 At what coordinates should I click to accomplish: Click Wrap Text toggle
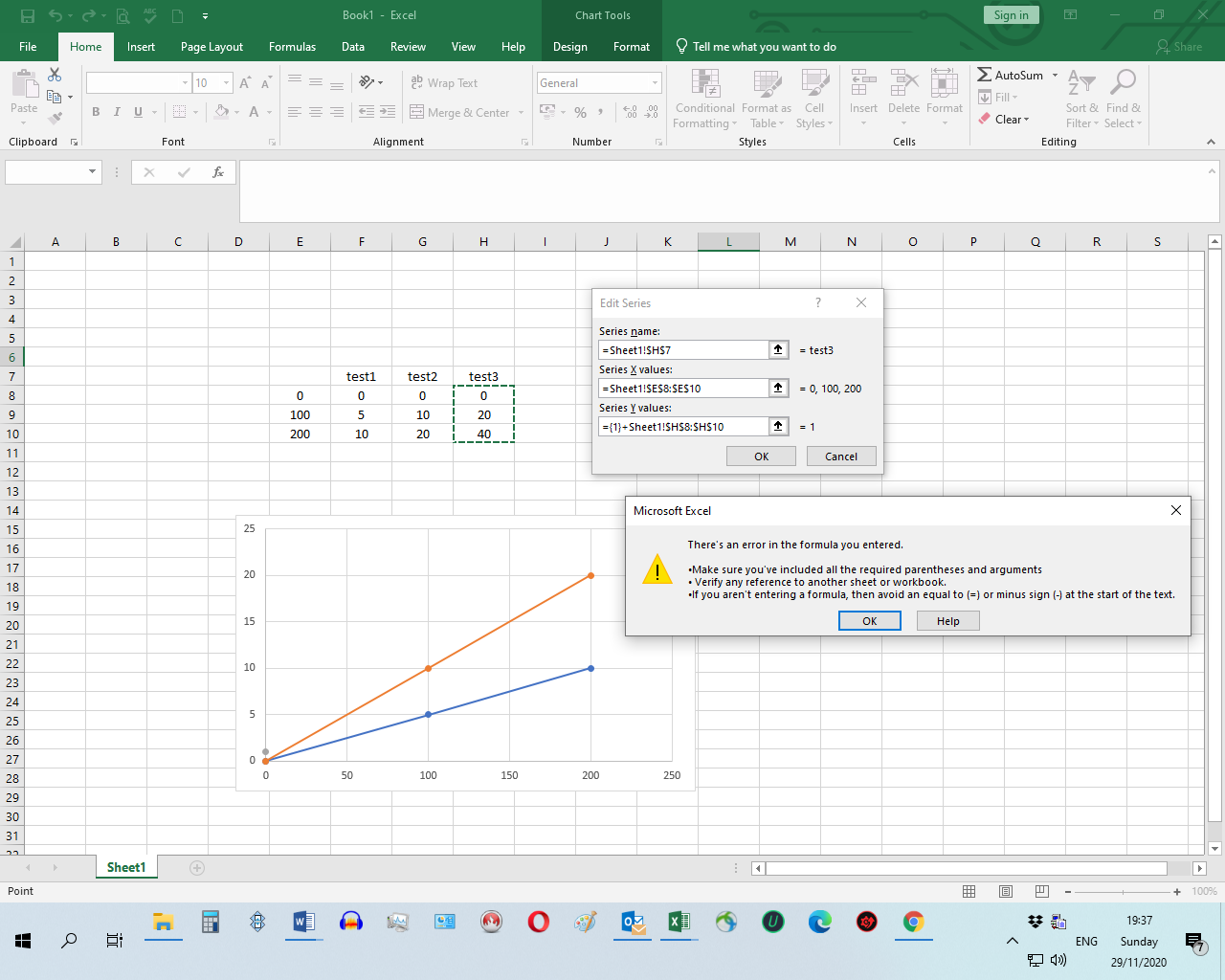click(x=444, y=83)
